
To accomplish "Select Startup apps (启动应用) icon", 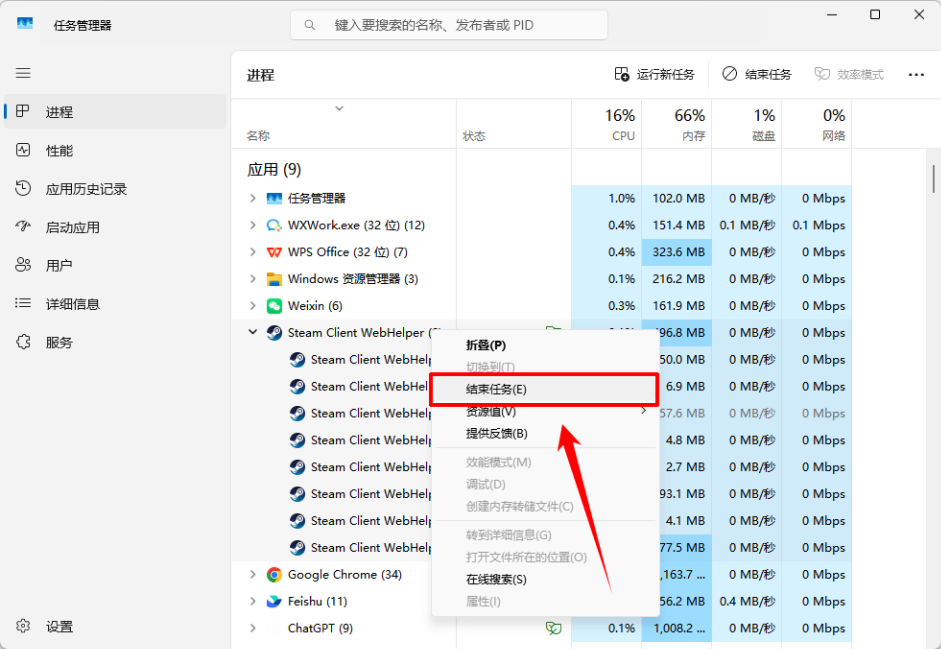I will tap(23, 226).
